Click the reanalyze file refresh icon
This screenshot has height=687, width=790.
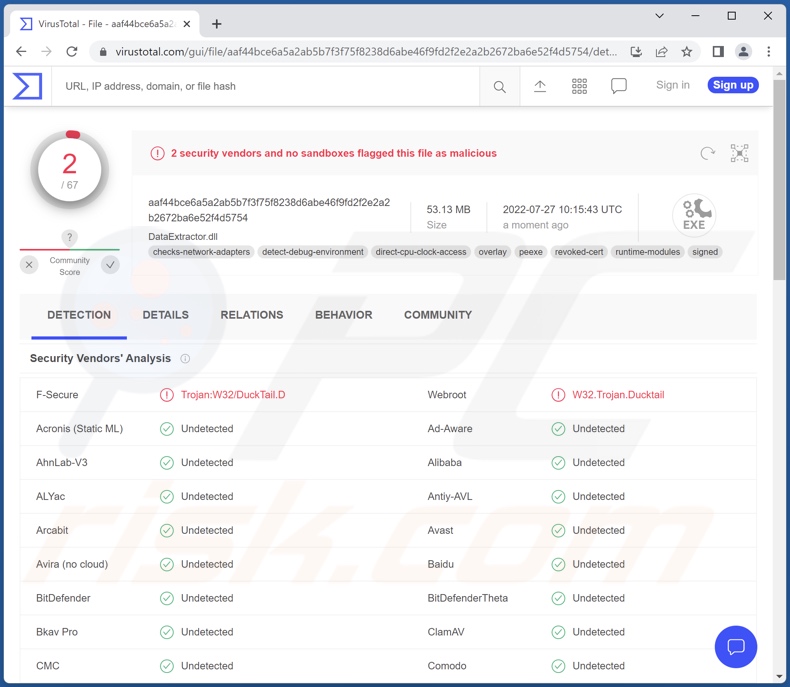click(x=708, y=153)
